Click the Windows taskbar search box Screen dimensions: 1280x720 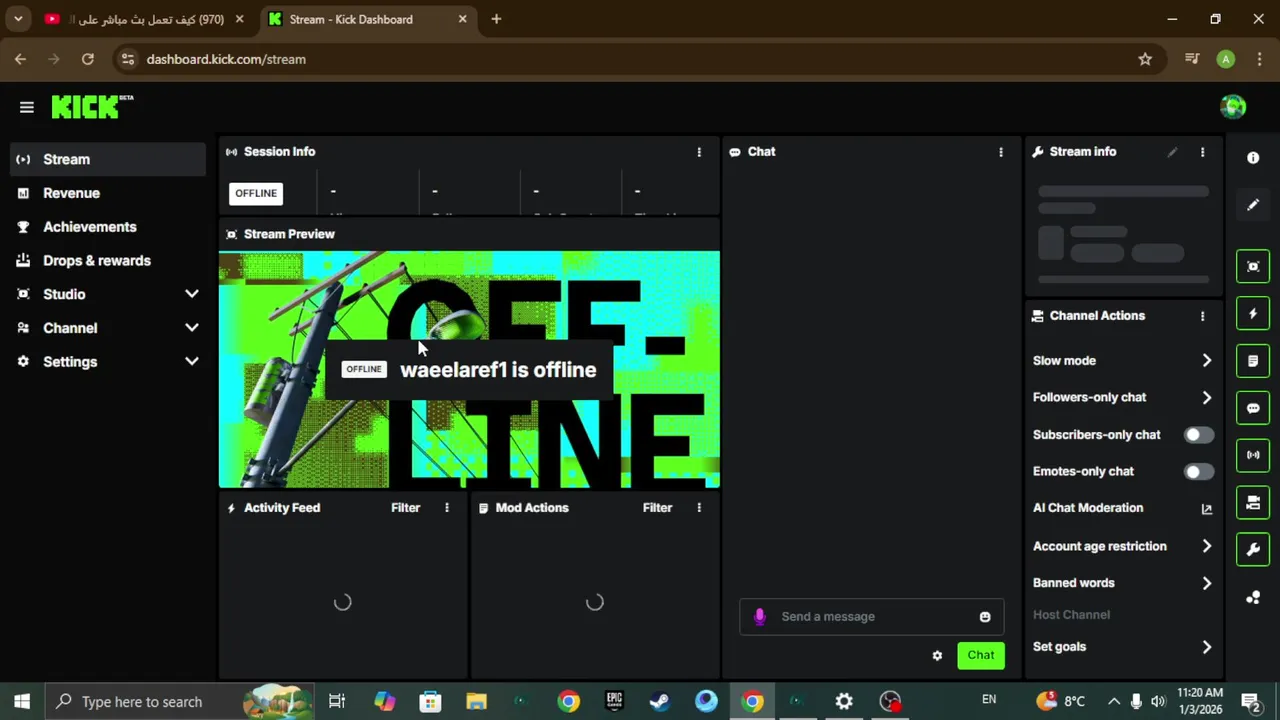[180, 702]
